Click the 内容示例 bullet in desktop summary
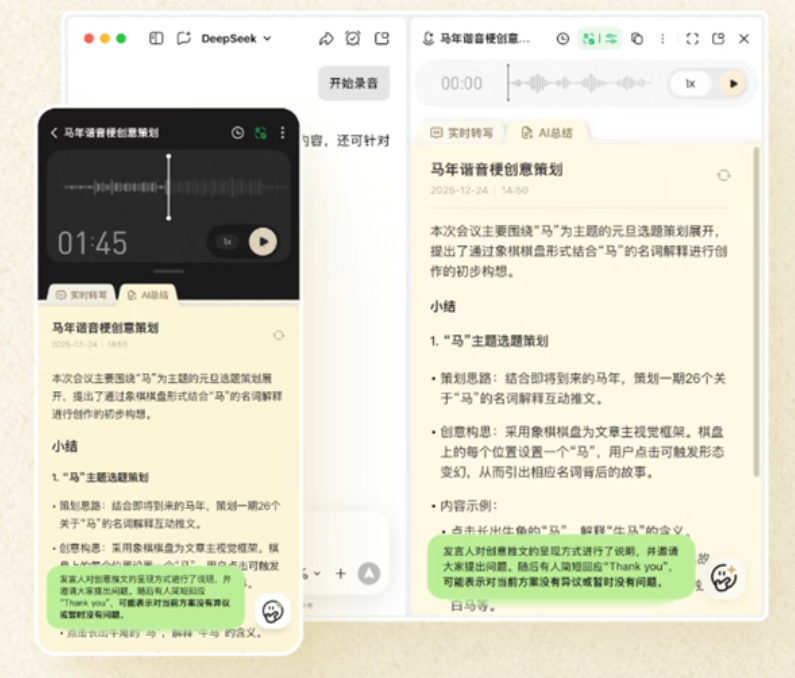This screenshot has height=678, width=795. (x=468, y=506)
